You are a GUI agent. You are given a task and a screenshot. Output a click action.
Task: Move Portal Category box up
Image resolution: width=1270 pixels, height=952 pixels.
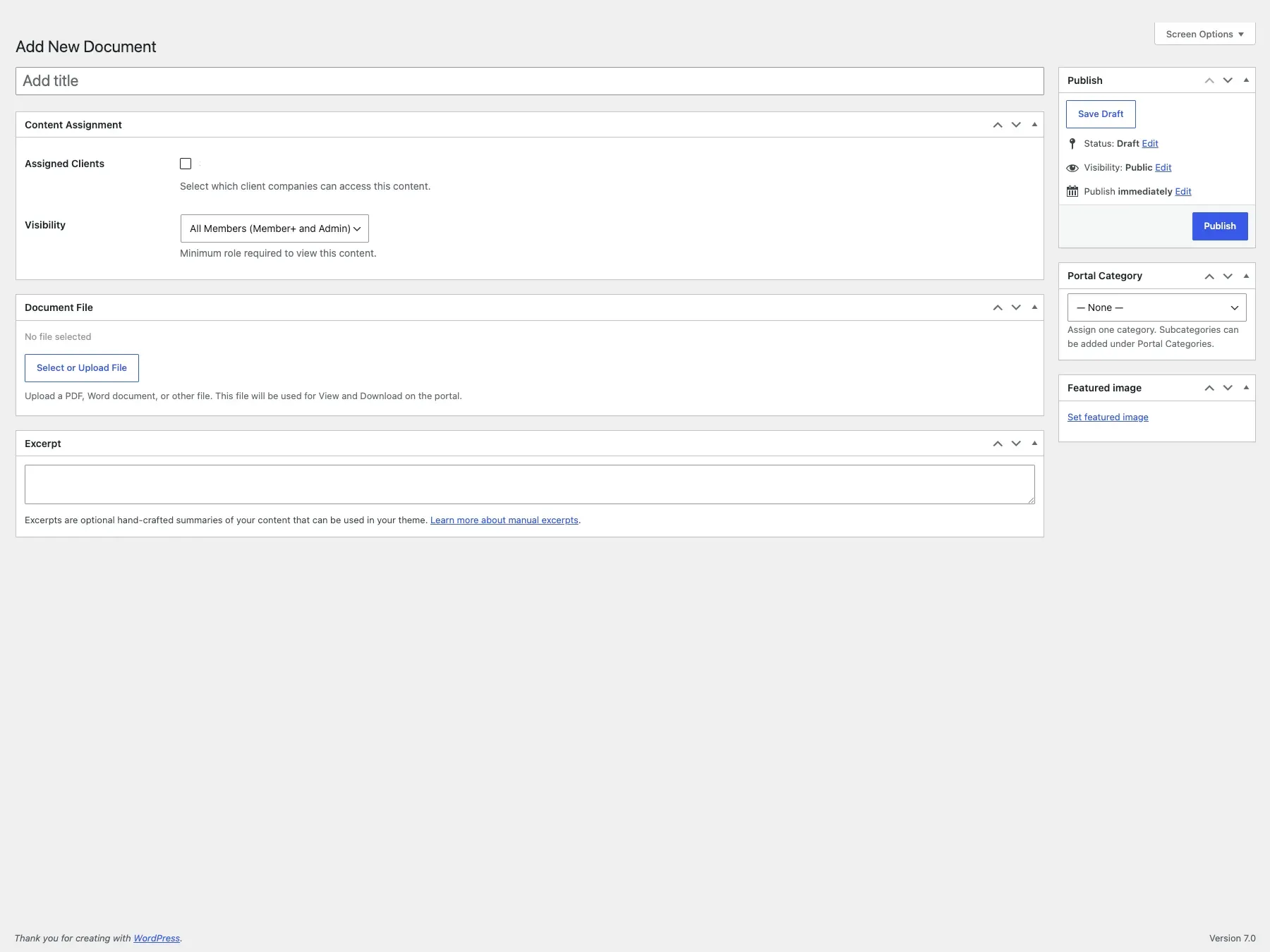tap(1209, 276)
